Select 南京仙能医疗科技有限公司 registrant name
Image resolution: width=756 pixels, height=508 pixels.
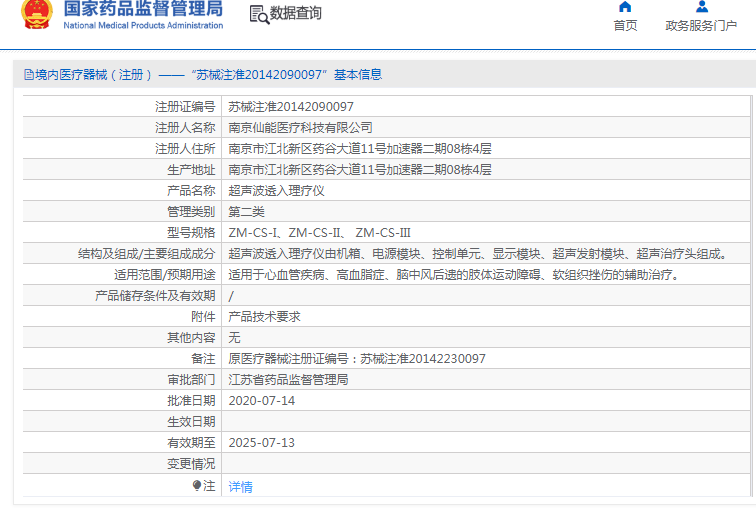[x=300, y=128]
